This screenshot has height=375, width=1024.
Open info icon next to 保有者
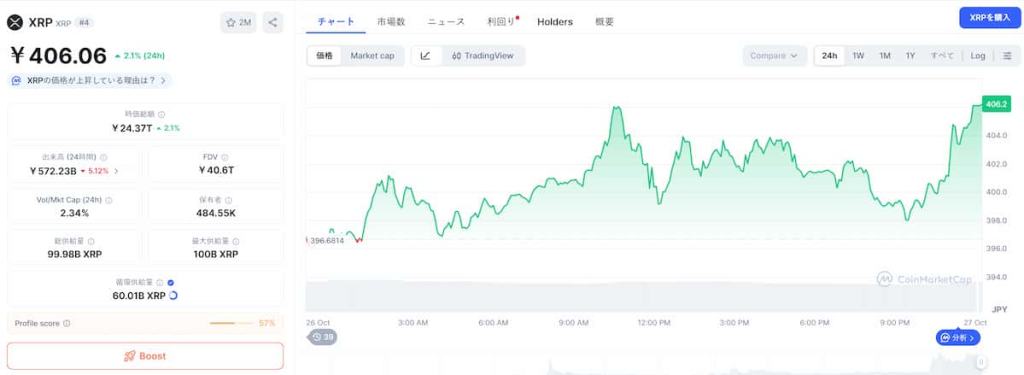(x=229, y=200)
